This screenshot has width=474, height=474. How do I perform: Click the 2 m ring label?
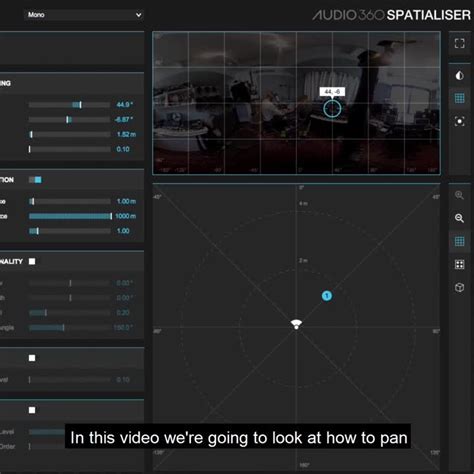[303, 260]
